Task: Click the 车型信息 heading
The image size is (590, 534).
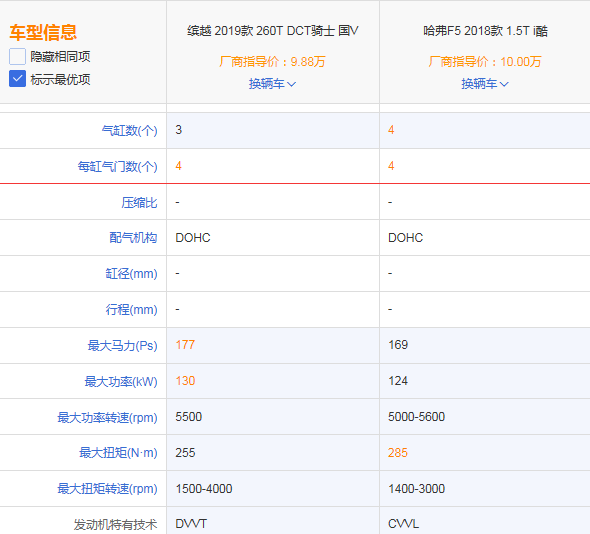Action: (x=43, y=32)
